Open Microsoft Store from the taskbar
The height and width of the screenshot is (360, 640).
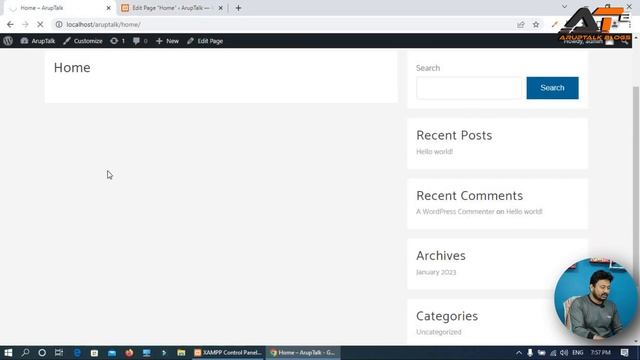[94, 353]
